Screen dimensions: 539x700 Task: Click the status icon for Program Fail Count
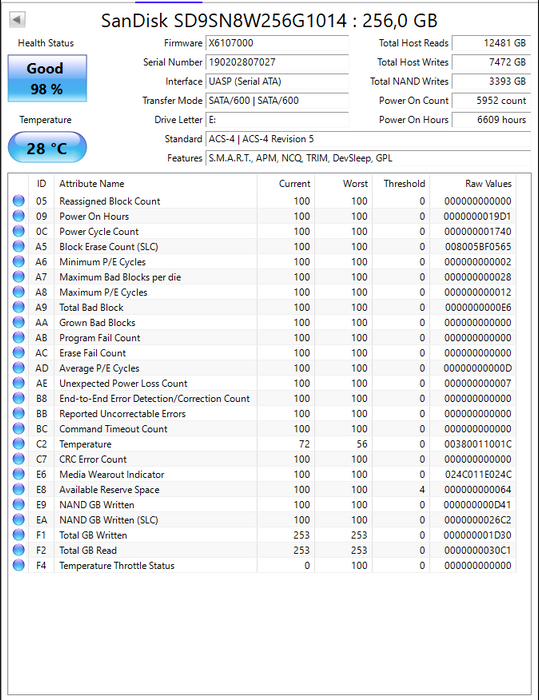[19, 338]
